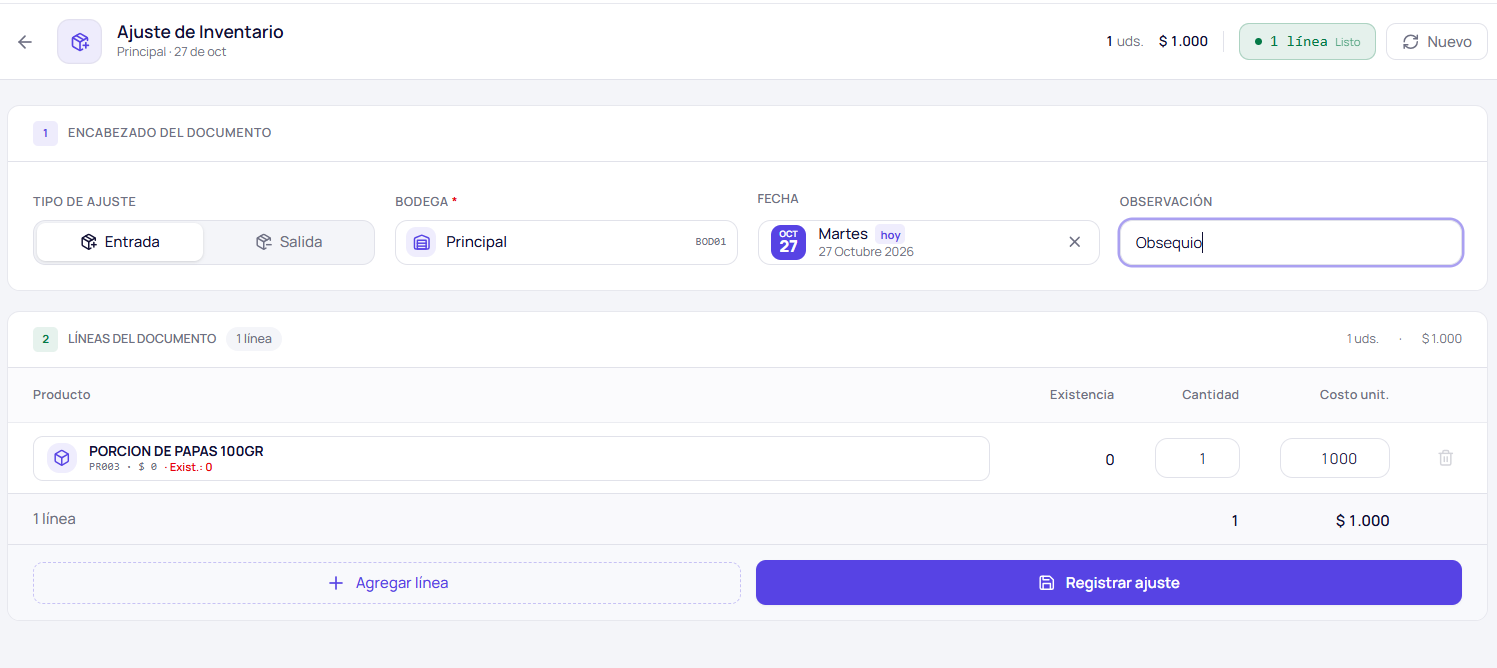Click the Producto column header
The image size is (1497, 668).
click(62, 395)
